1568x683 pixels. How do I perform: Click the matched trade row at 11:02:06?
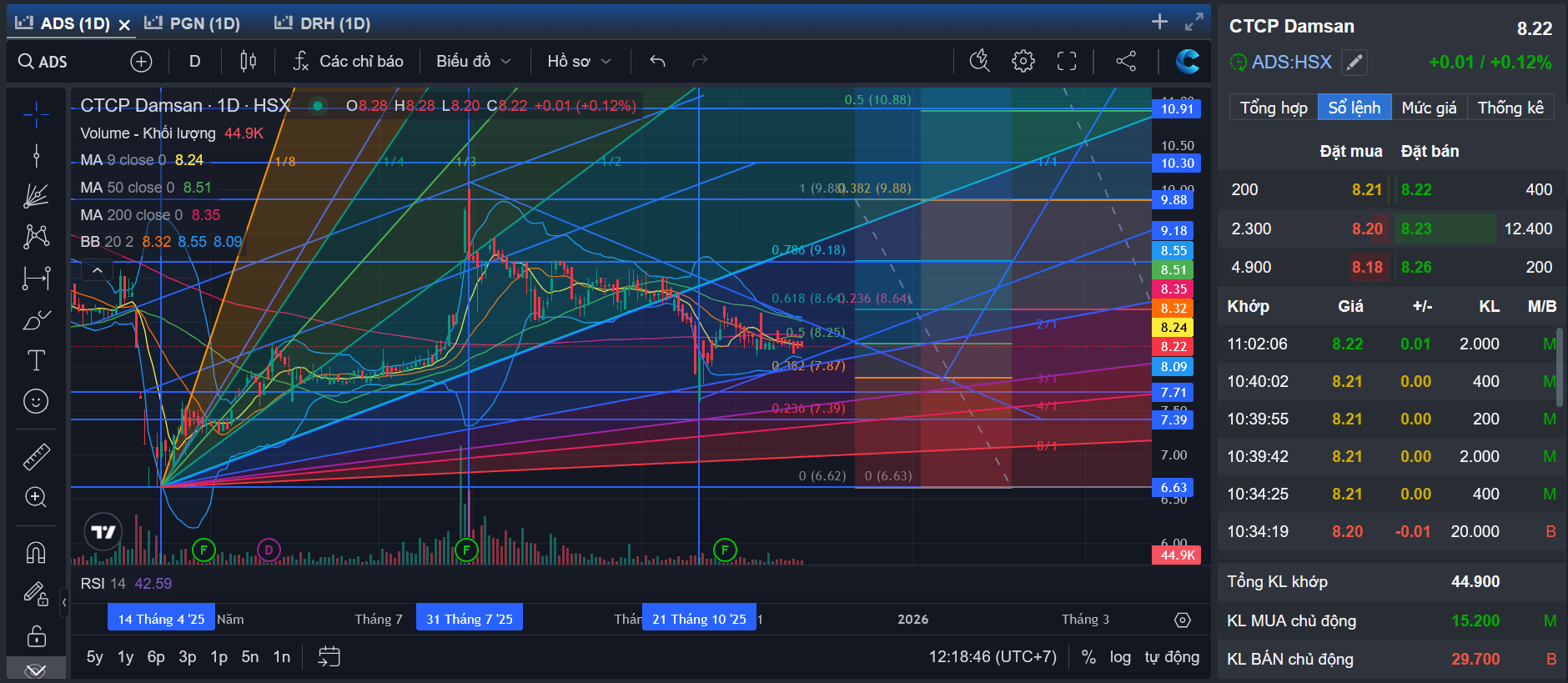1391,344
